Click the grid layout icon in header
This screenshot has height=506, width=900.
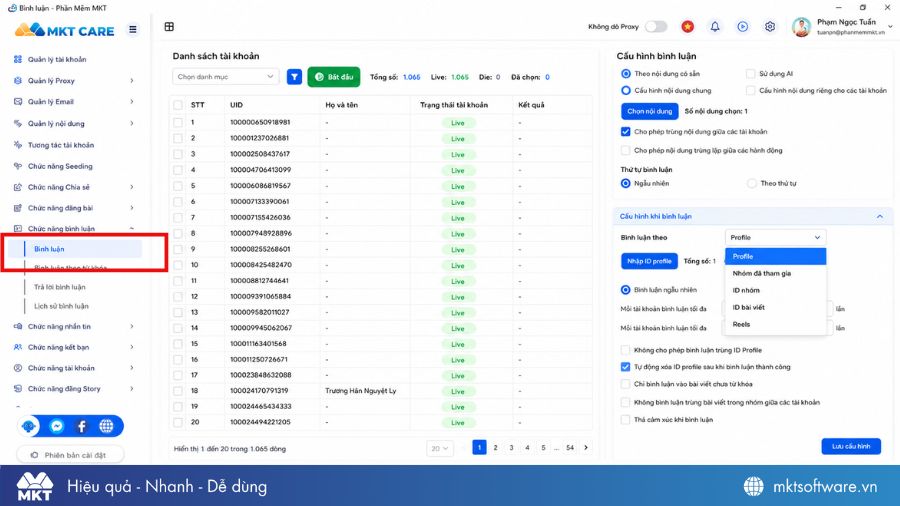pyautogui.click(x=169, y=26)
